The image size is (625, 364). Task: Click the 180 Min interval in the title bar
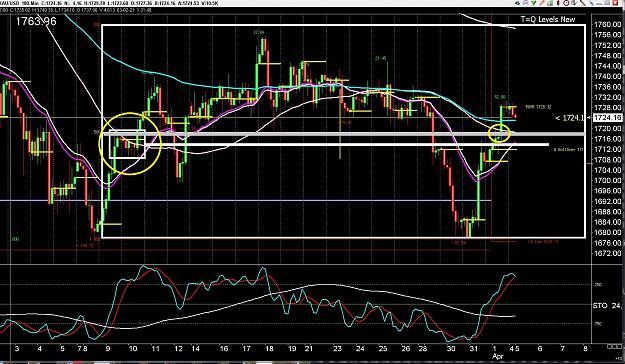pyautogui.click(x=29, y=4)
